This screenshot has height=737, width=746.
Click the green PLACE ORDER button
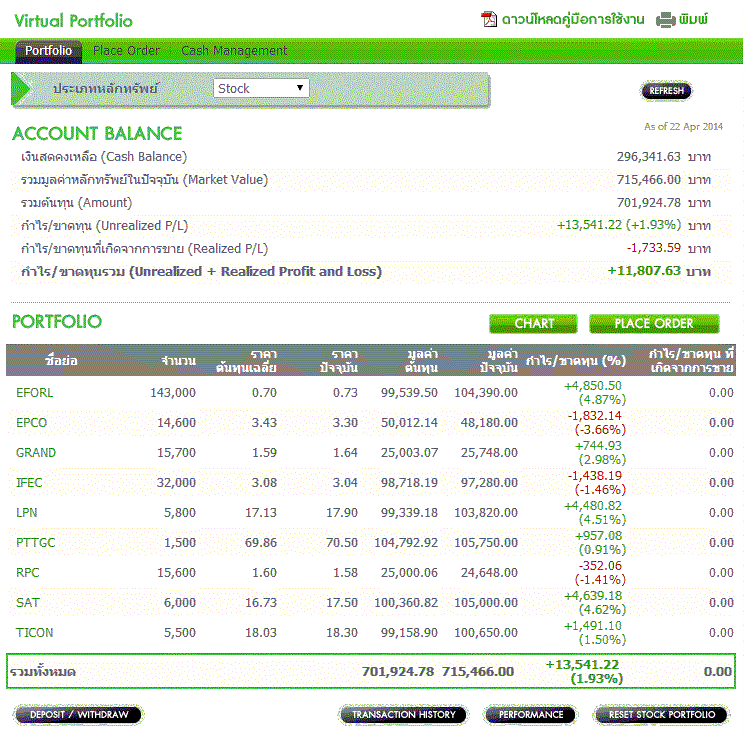[654, 323]
